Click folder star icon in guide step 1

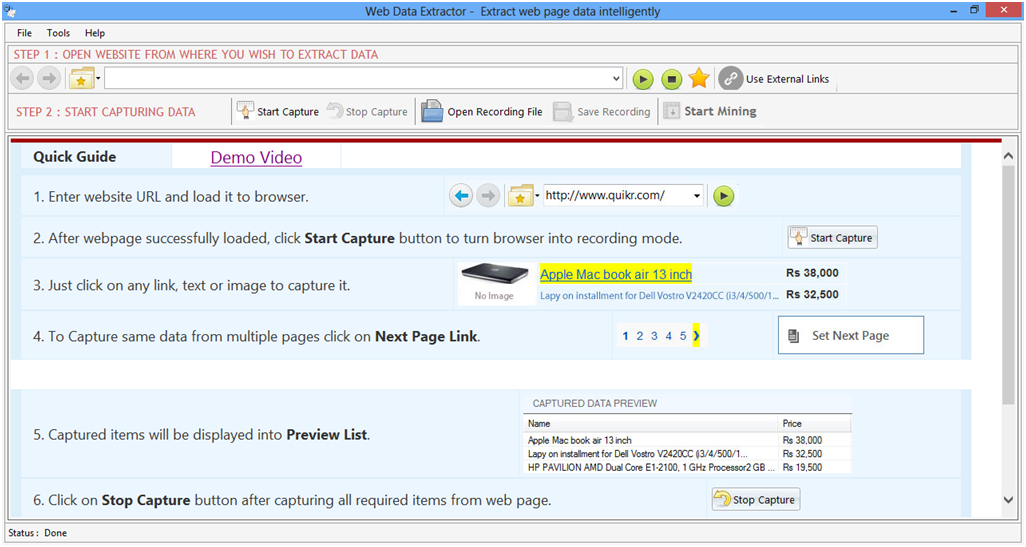(521, 196)
